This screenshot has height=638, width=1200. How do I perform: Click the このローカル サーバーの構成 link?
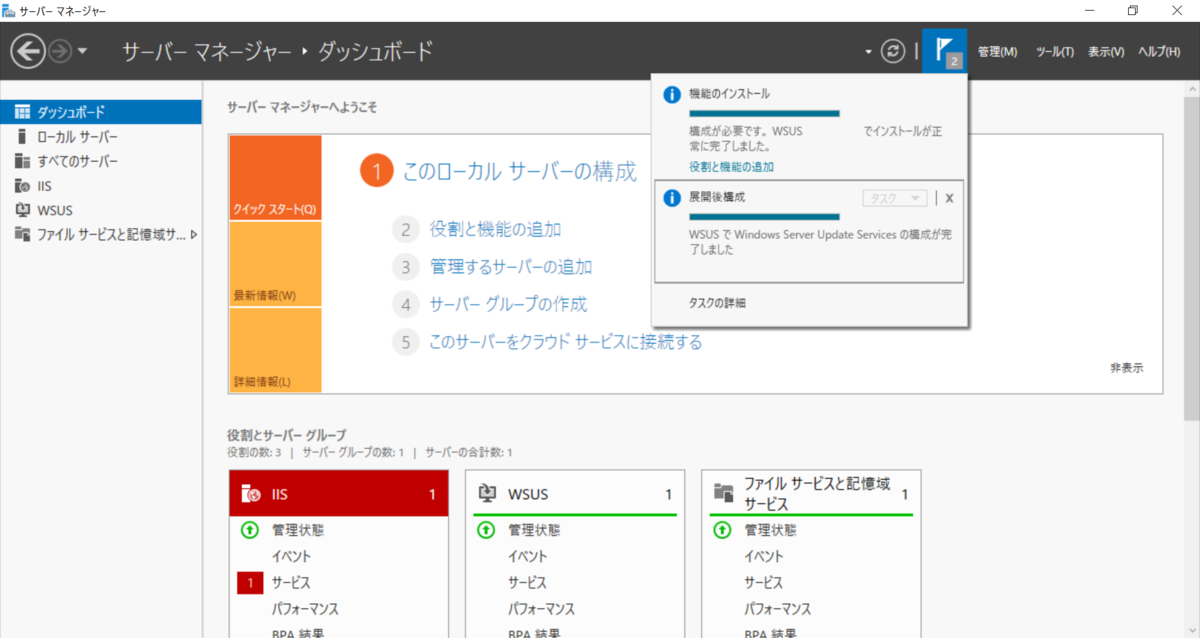(x=519, y=171)
